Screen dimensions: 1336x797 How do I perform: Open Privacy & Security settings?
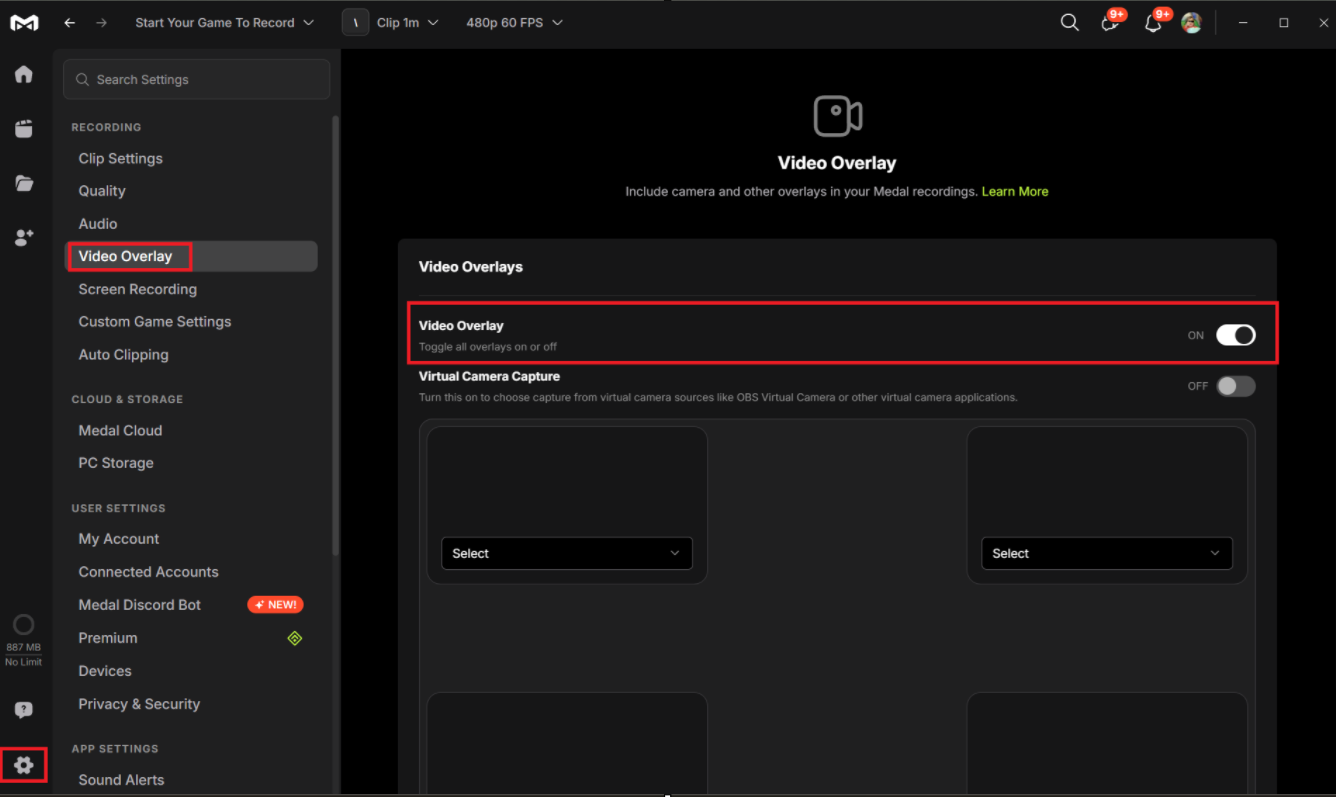[x=191, y=704]
